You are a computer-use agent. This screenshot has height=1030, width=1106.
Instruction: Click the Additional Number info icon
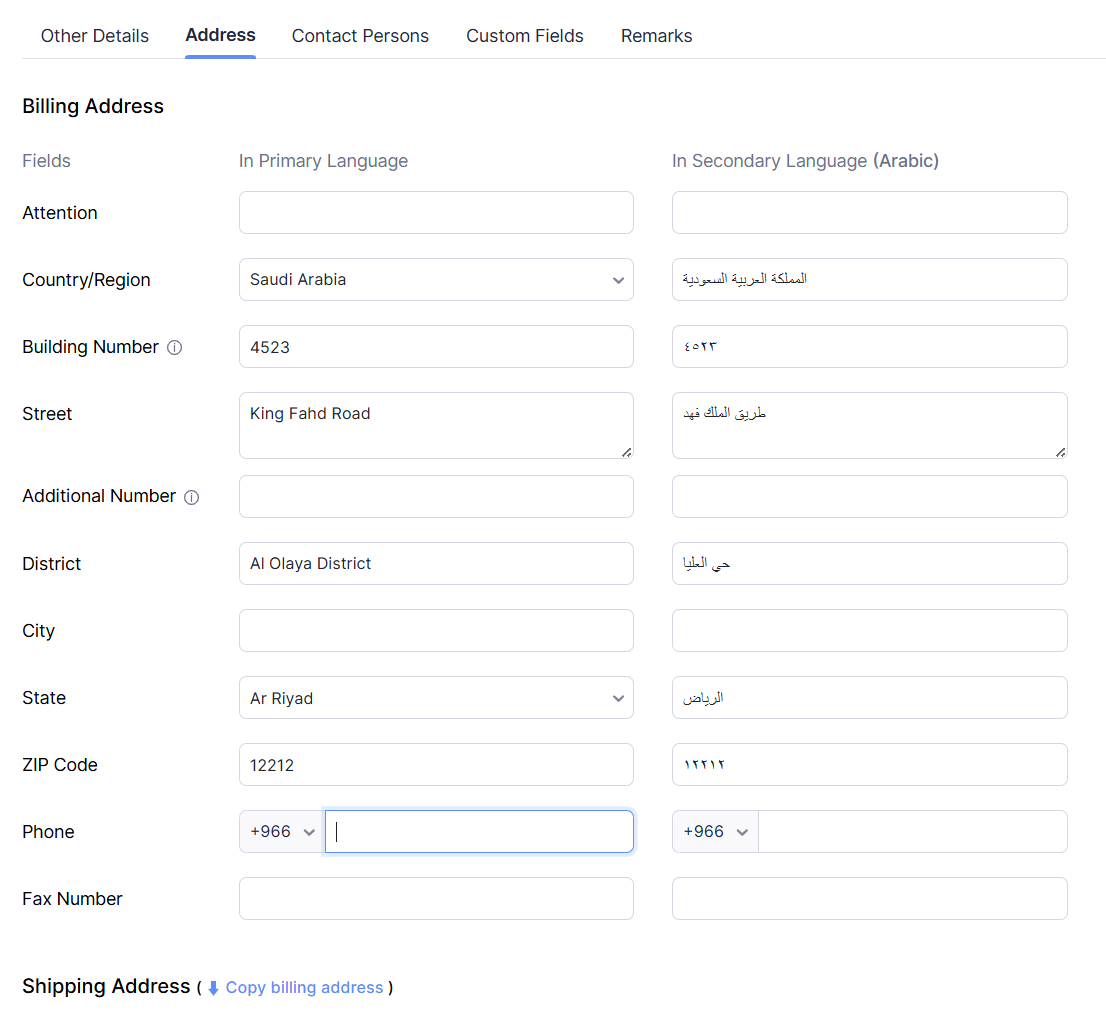[x=192, y=497]
